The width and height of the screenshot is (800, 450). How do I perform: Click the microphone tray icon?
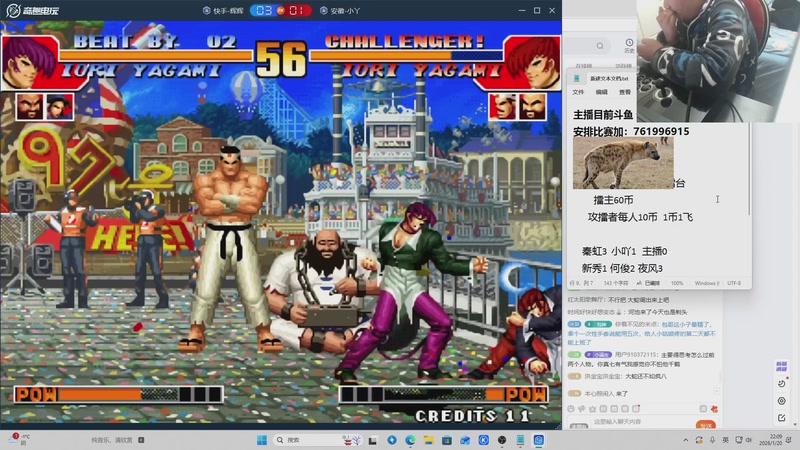[x=712, y=440]
